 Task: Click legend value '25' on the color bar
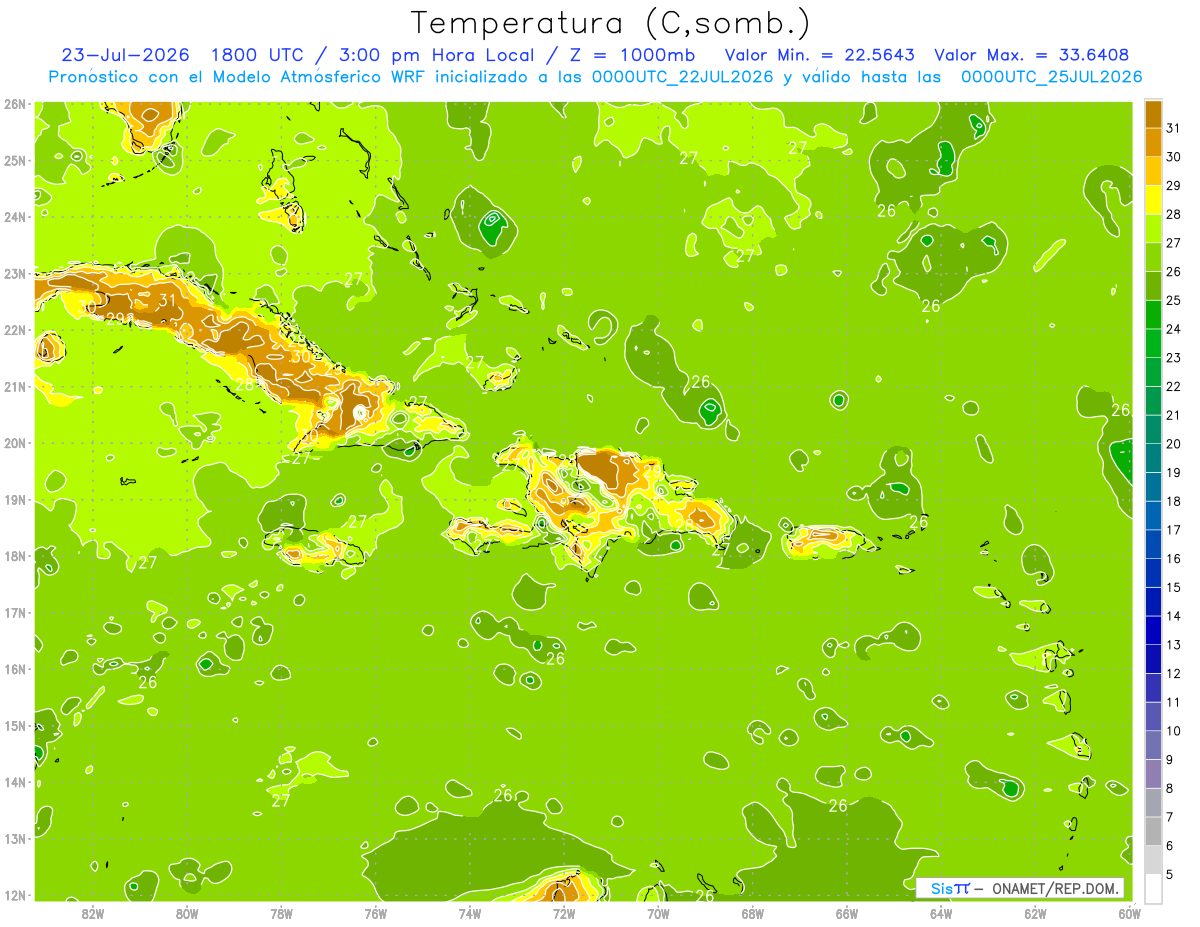[x=1174, y=300]
